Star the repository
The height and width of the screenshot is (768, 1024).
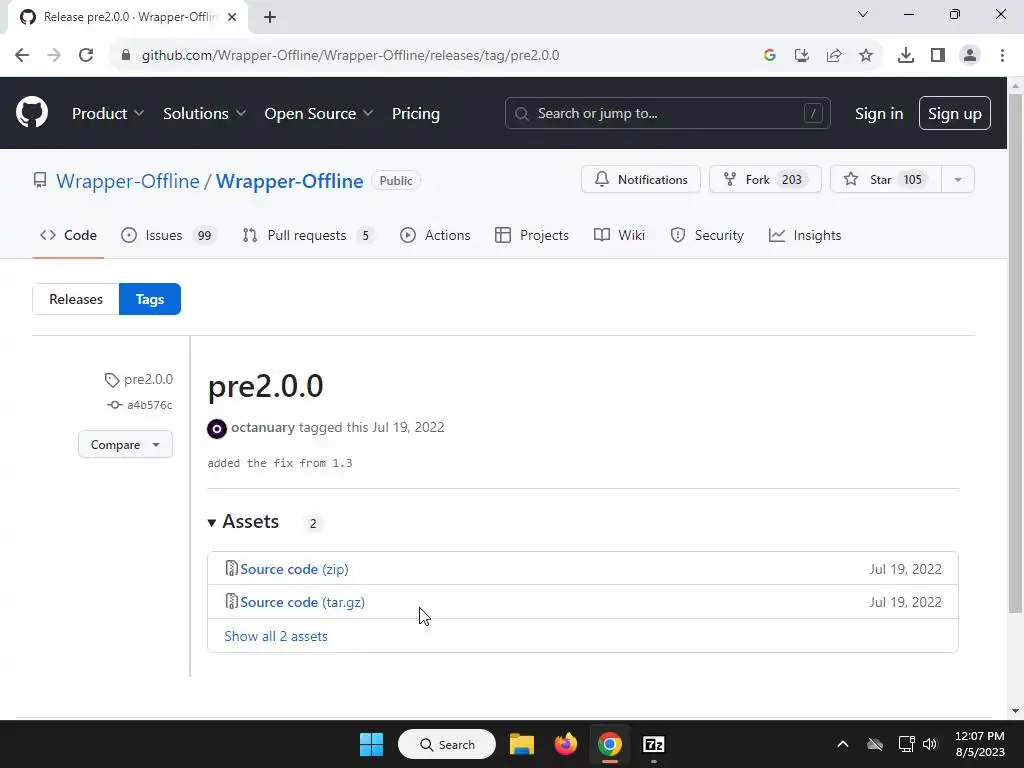pos(886,180)
